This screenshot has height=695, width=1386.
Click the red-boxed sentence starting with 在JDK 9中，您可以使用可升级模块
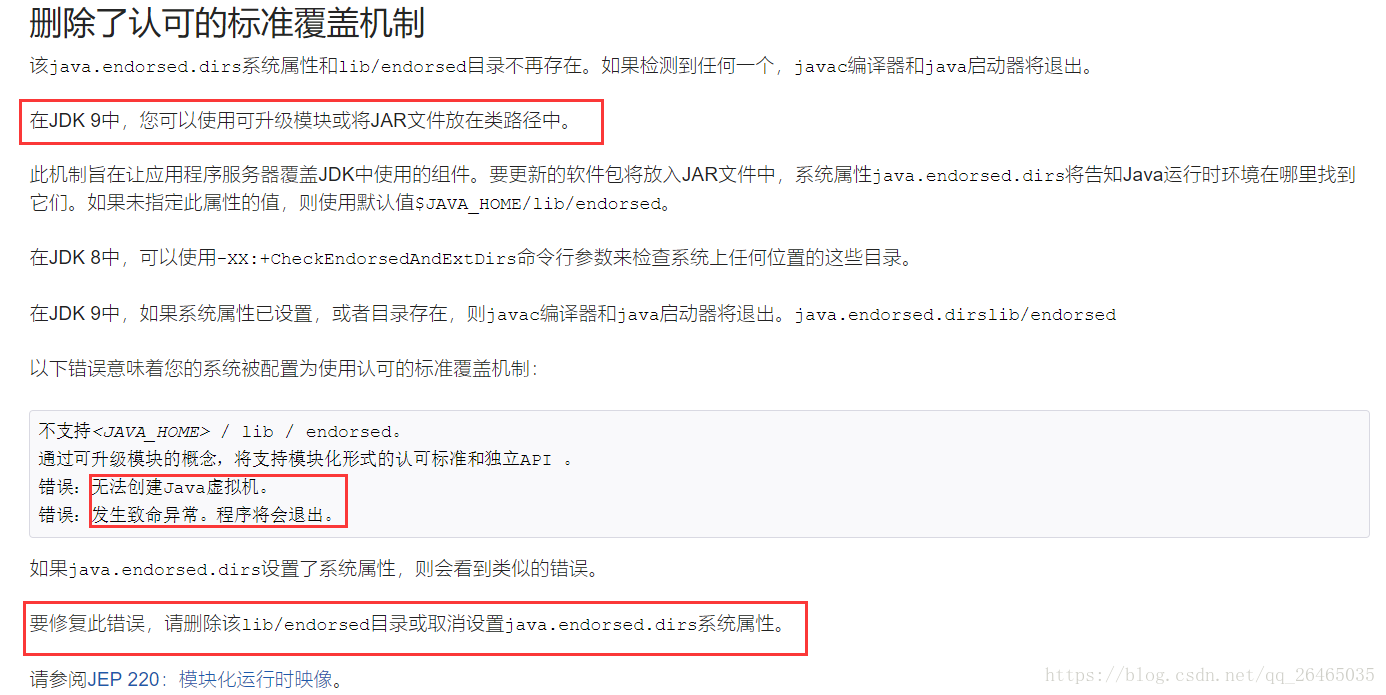[301, 122]
